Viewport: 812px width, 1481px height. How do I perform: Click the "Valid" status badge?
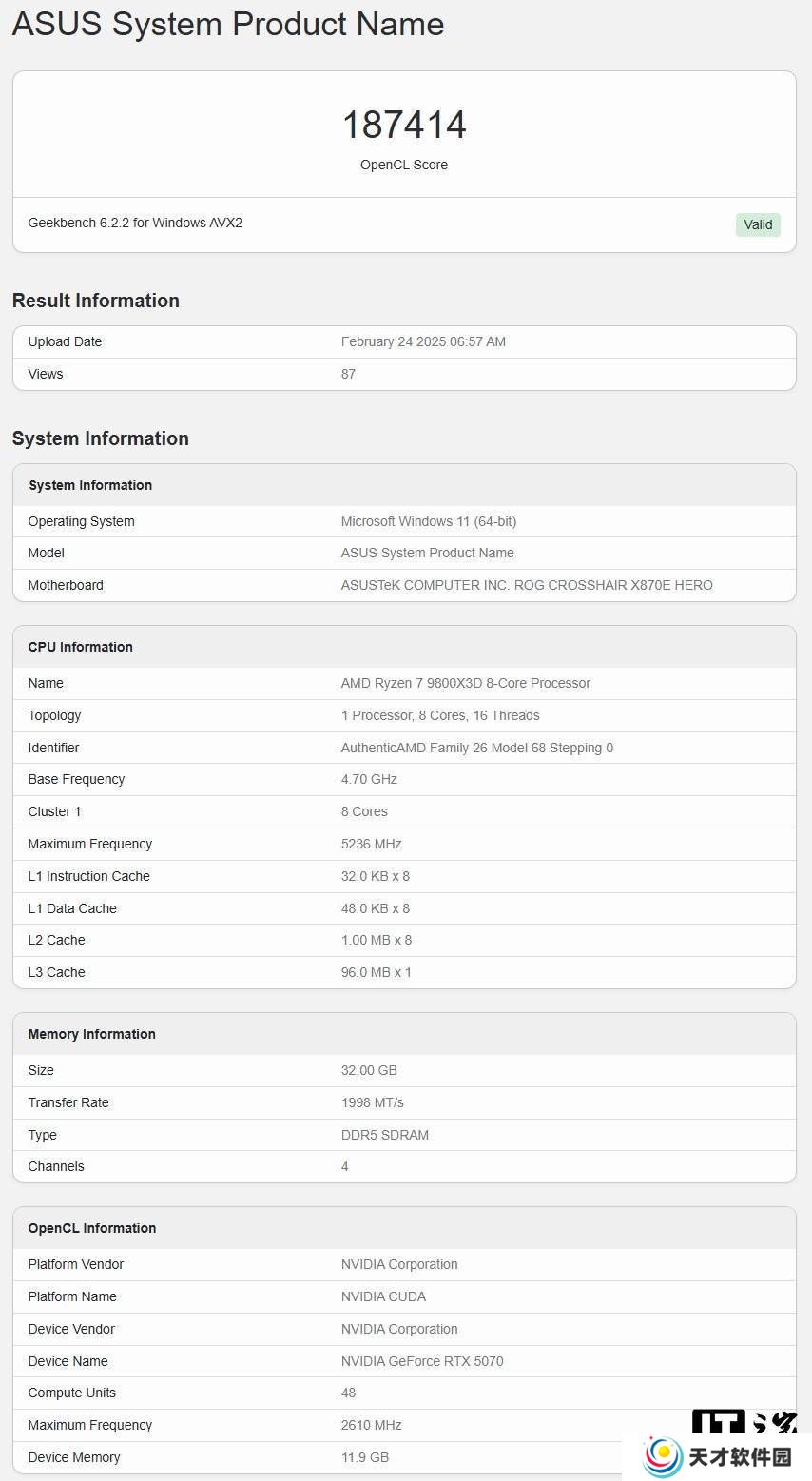click(758, 224)
